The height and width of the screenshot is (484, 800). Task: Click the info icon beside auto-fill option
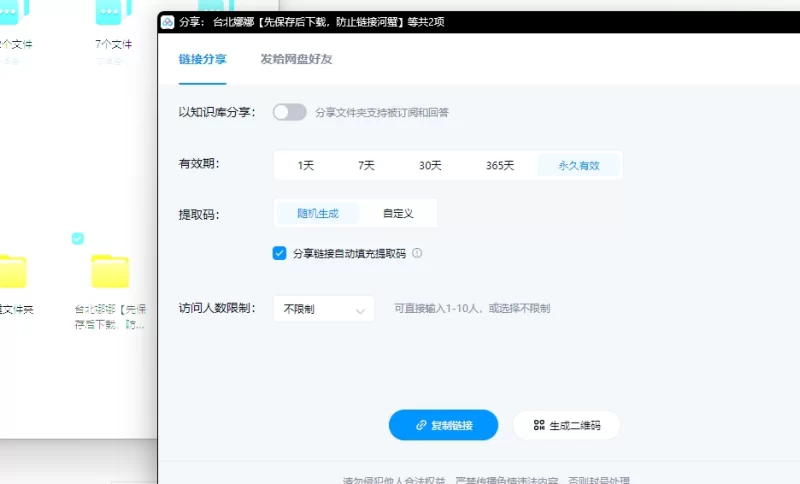[417, 253]
